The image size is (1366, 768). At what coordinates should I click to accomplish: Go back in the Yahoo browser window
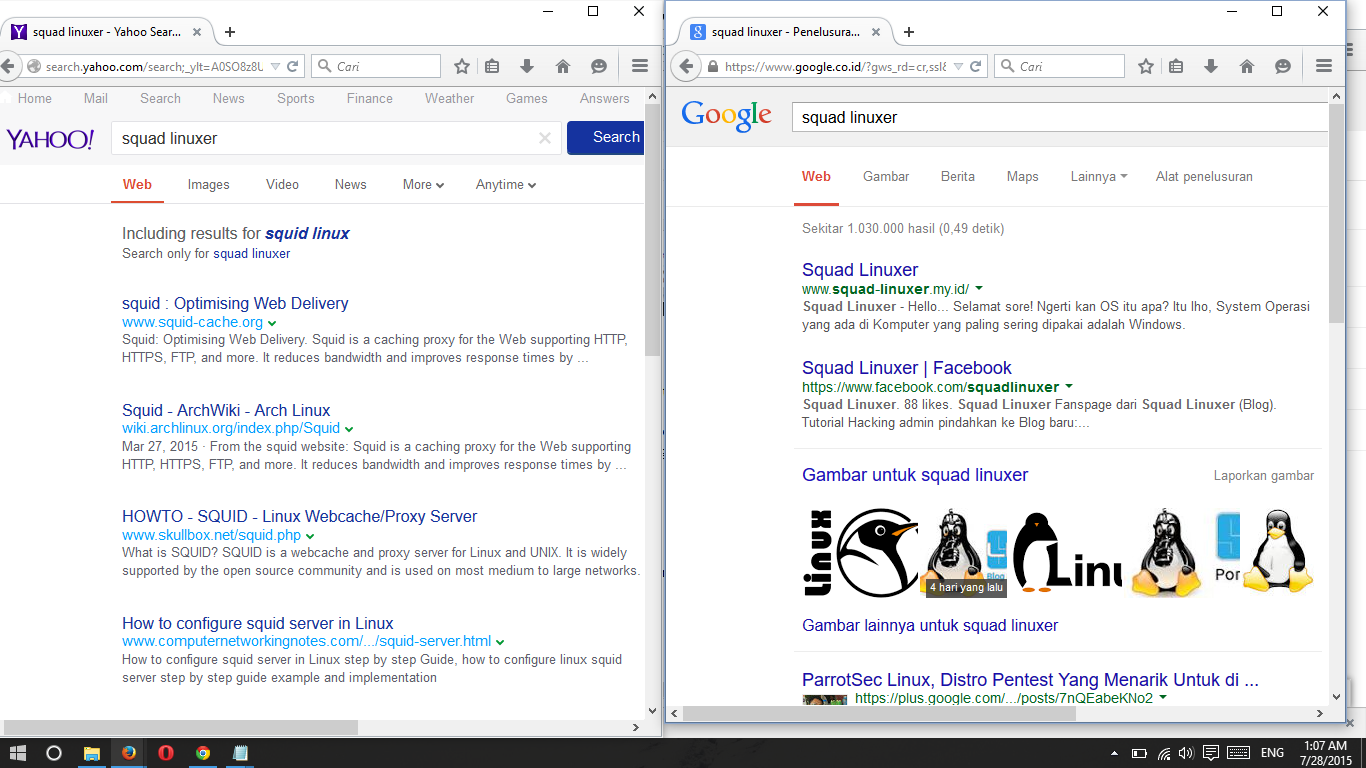click(x=8, y=67)
